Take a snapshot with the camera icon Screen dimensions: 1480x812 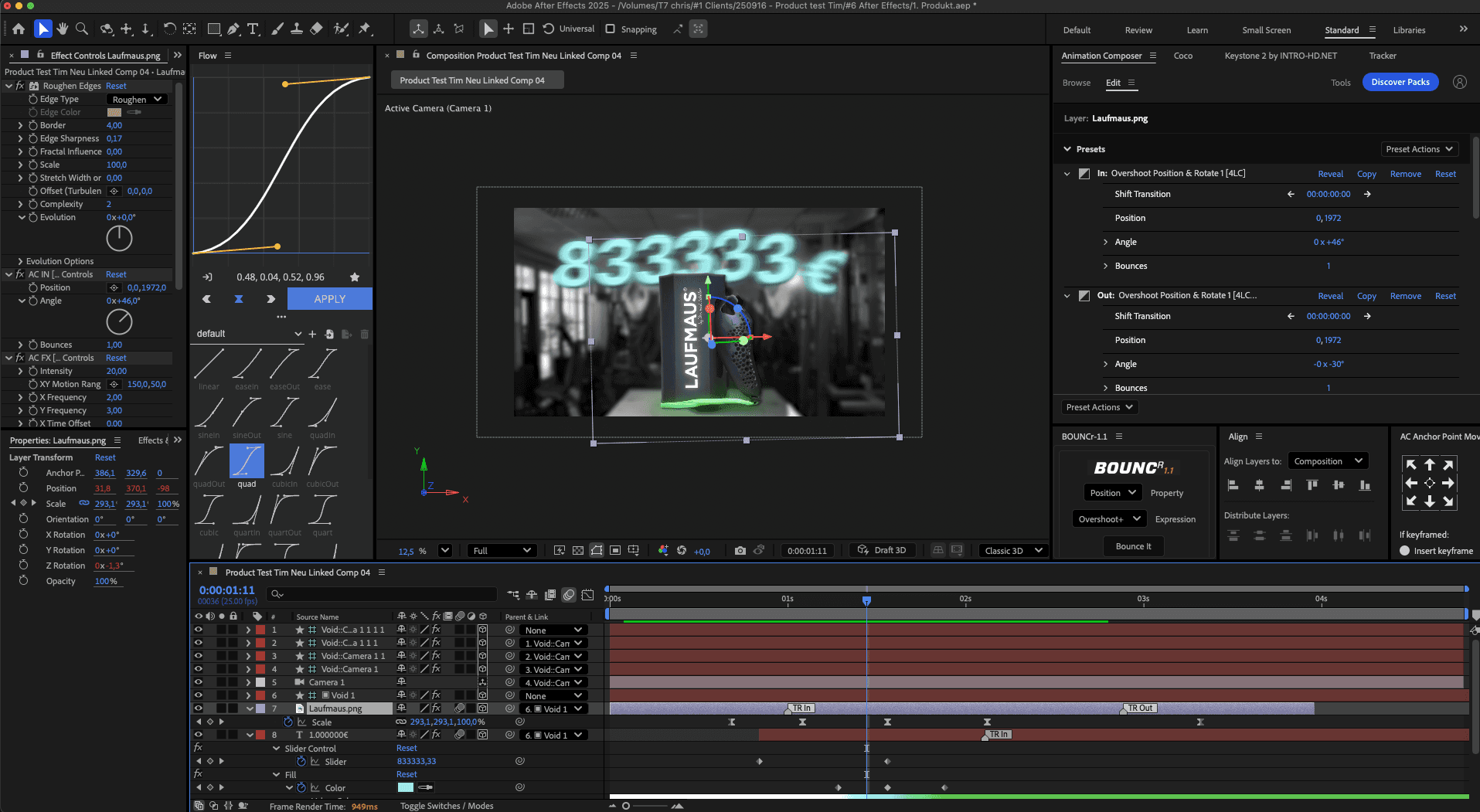click(x=740, y=551)
